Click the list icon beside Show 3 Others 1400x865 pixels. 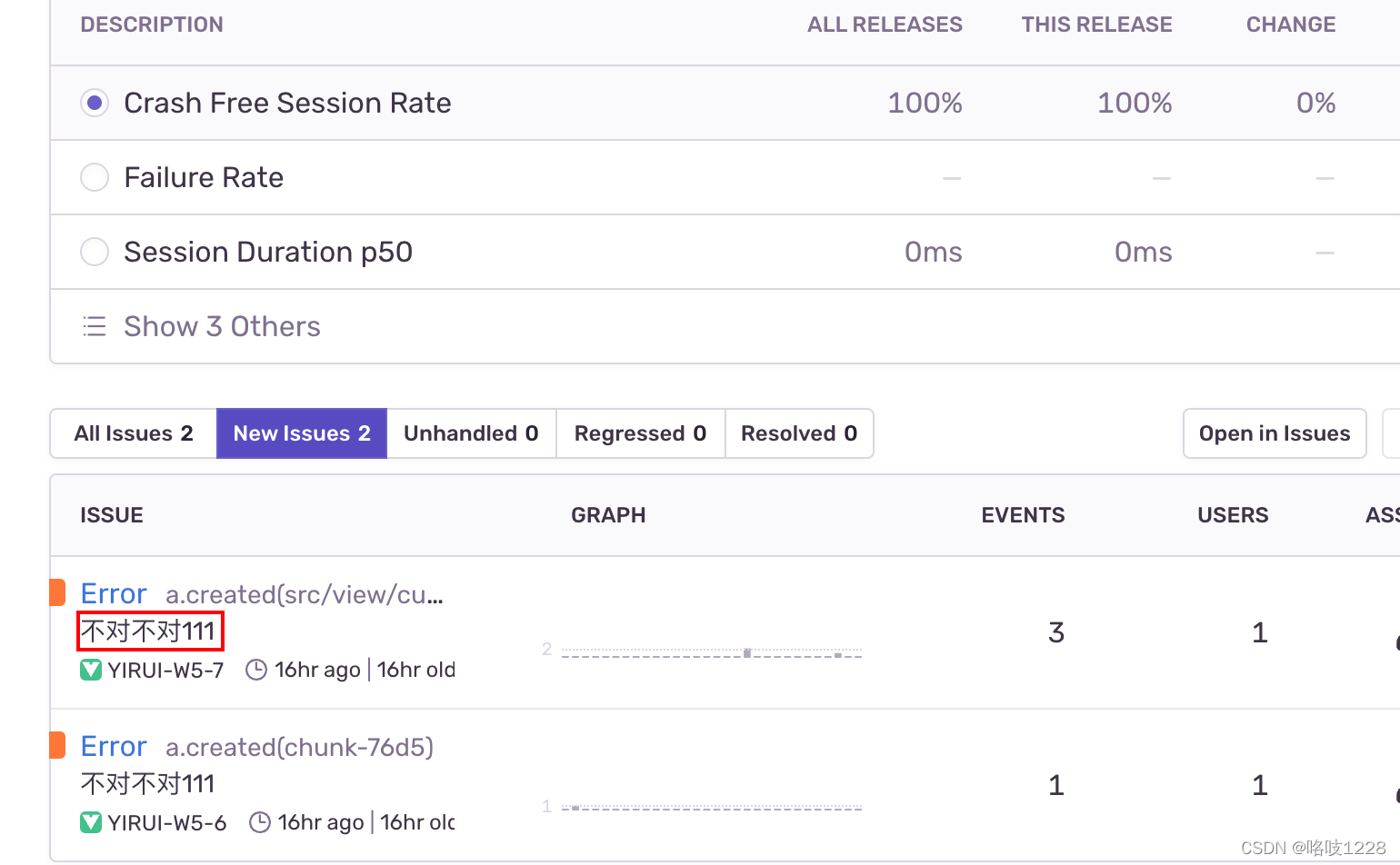pos(95,326)
